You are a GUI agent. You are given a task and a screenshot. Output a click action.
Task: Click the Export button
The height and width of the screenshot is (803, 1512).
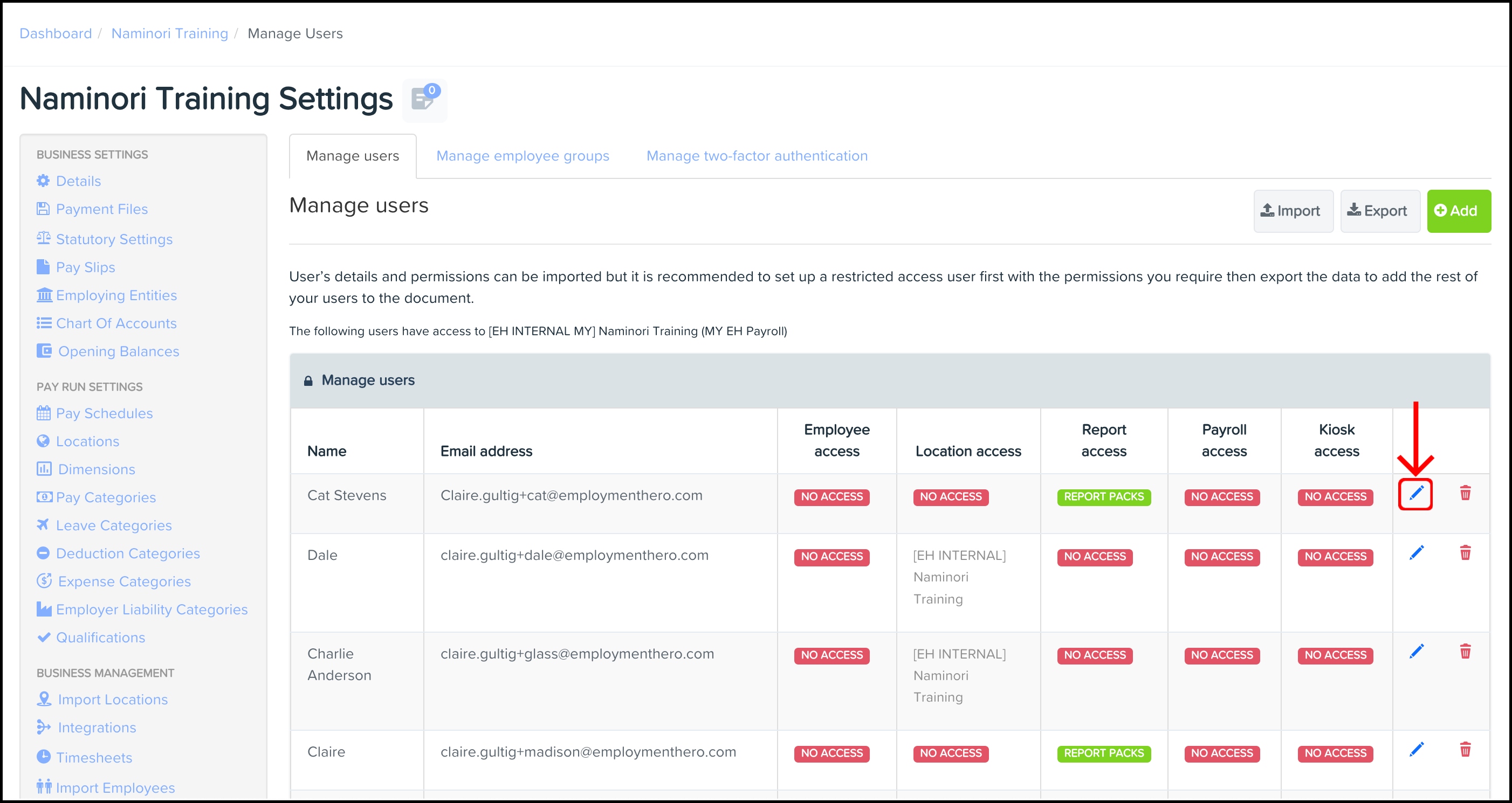pyautogui.click(x=1379, y=211)
